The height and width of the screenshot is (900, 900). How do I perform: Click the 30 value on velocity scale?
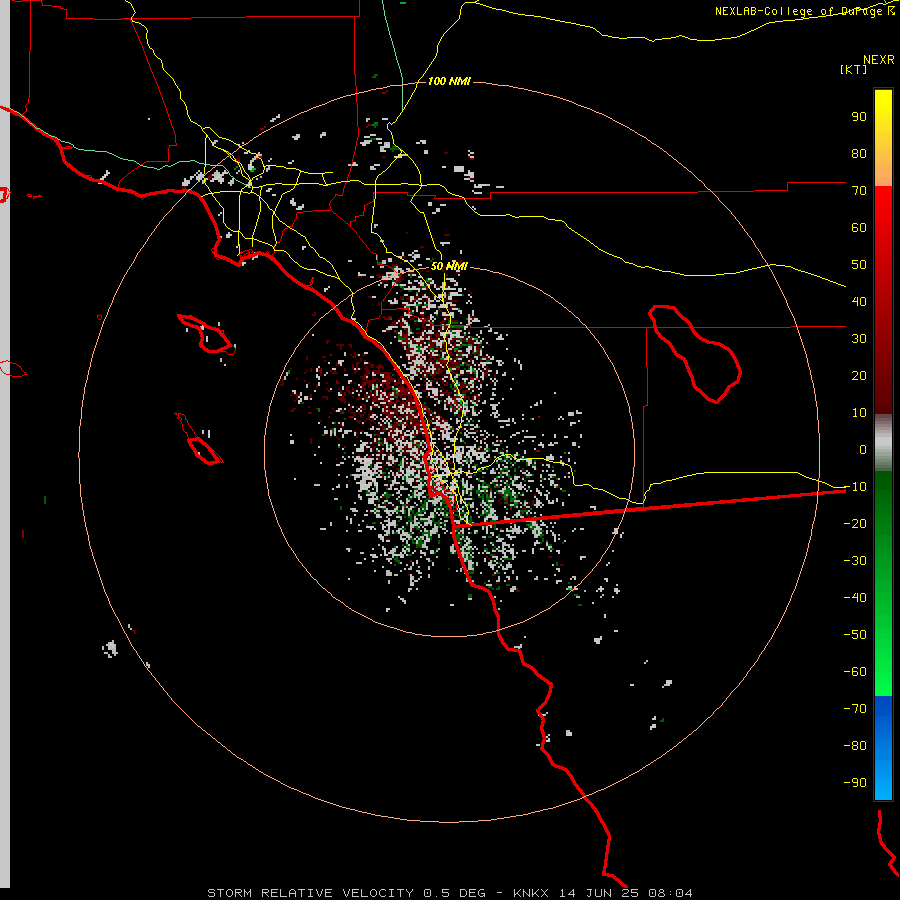click(859, 339)
